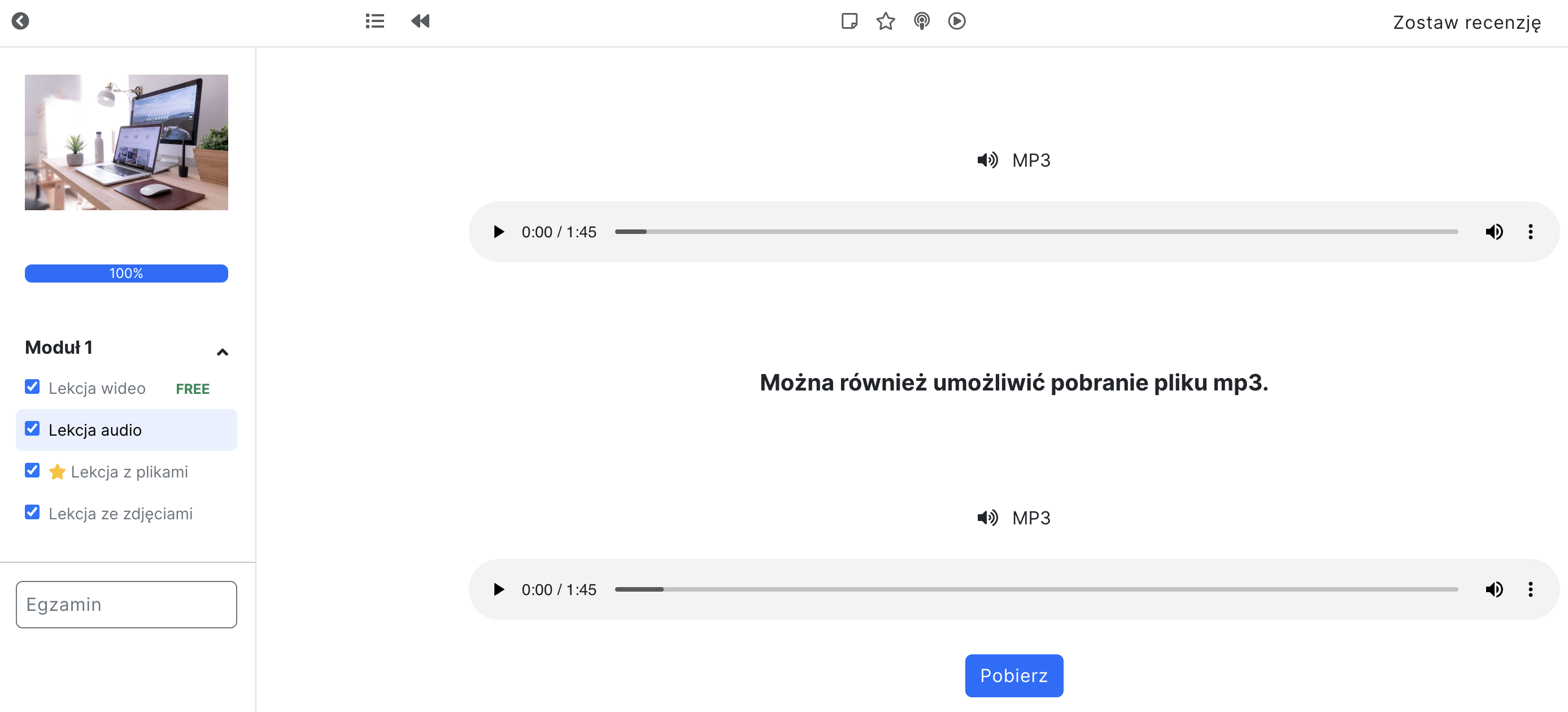The image size is (1568, 712).
Task: Click the circled play icon in toolbar
Action: point(956,21)
